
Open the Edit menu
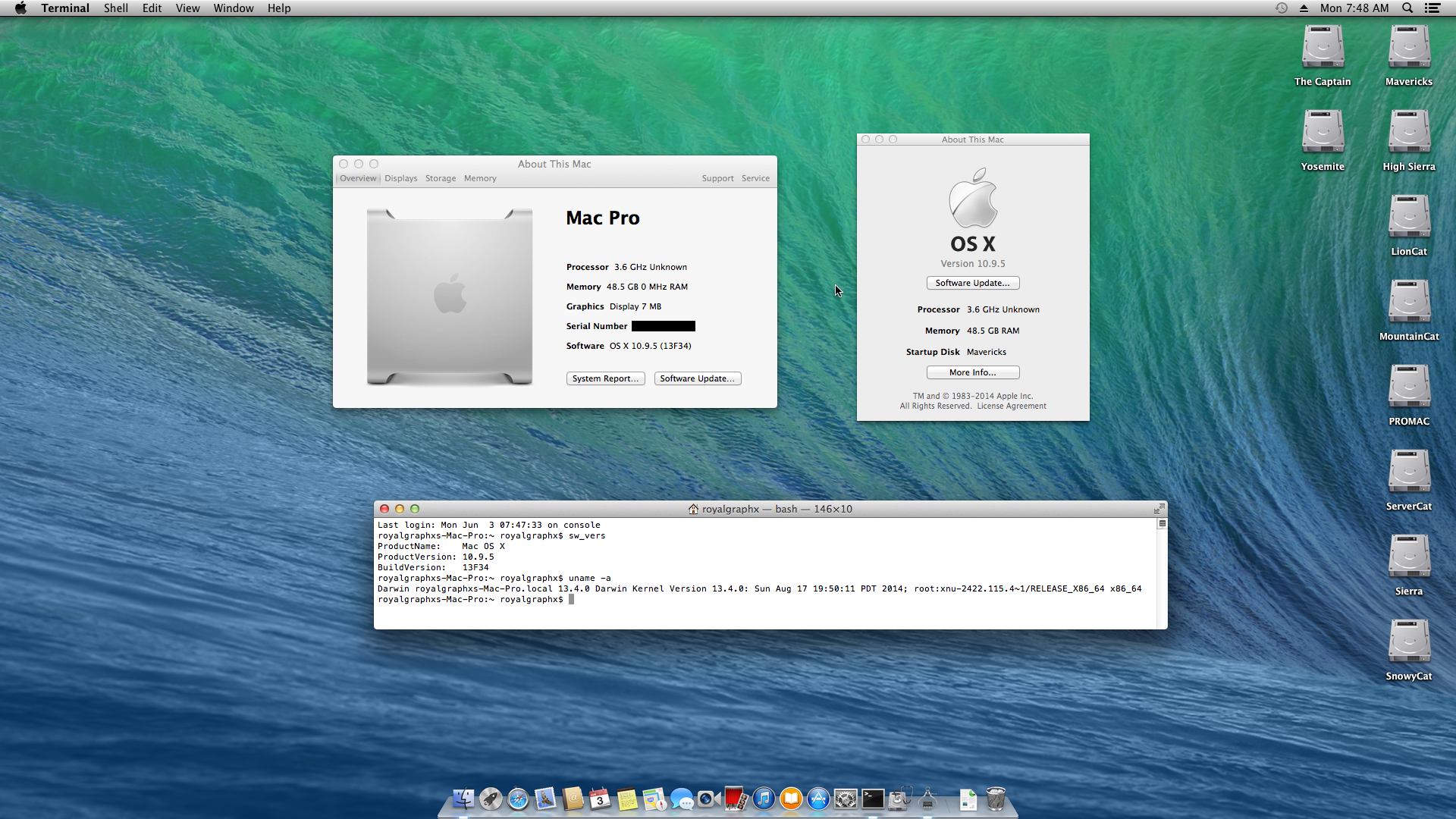[x=152, y=8]
